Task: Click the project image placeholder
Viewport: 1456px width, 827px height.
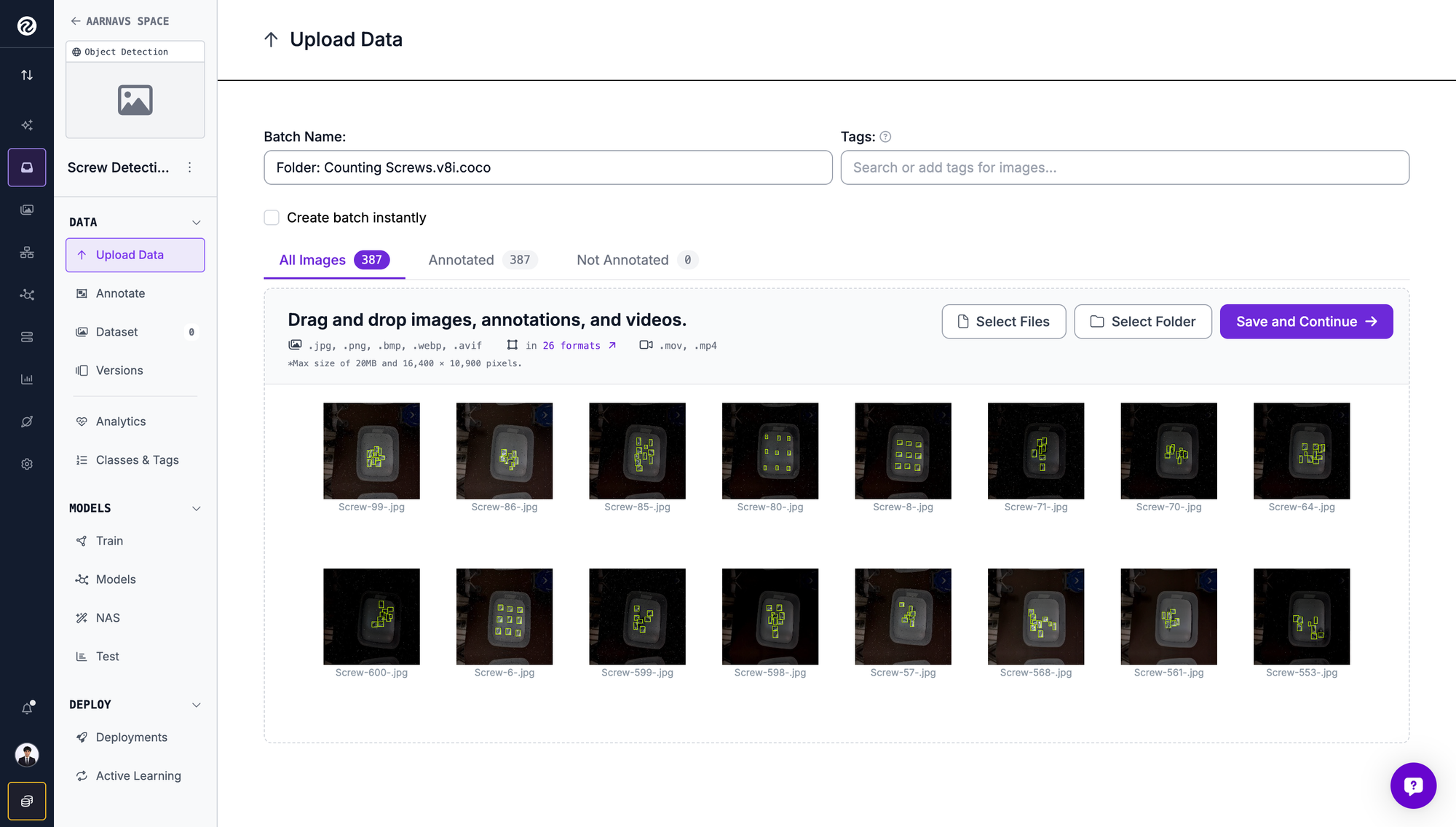Action: point(135,100)
